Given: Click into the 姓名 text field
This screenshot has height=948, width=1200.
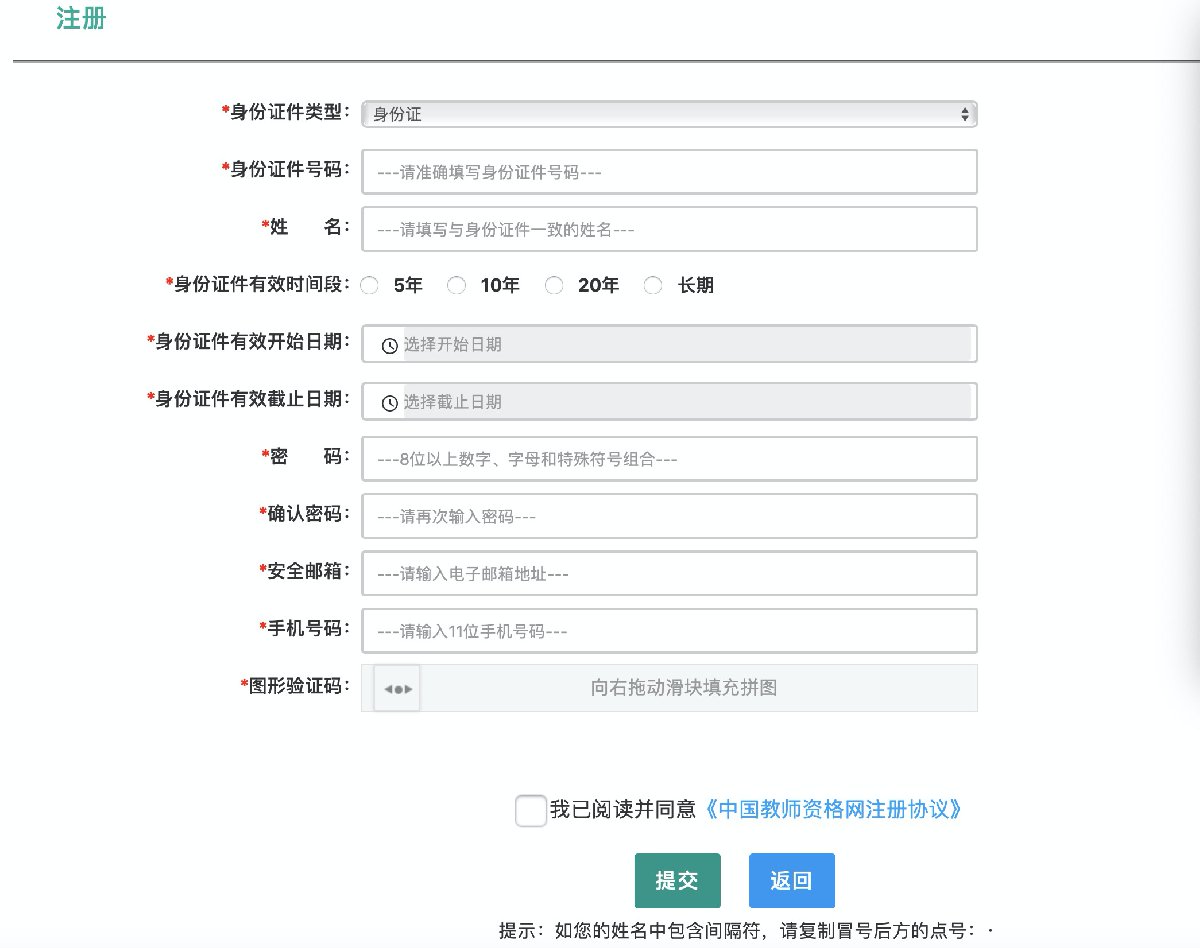Looking at the screenshot, I should pos(669,229).
